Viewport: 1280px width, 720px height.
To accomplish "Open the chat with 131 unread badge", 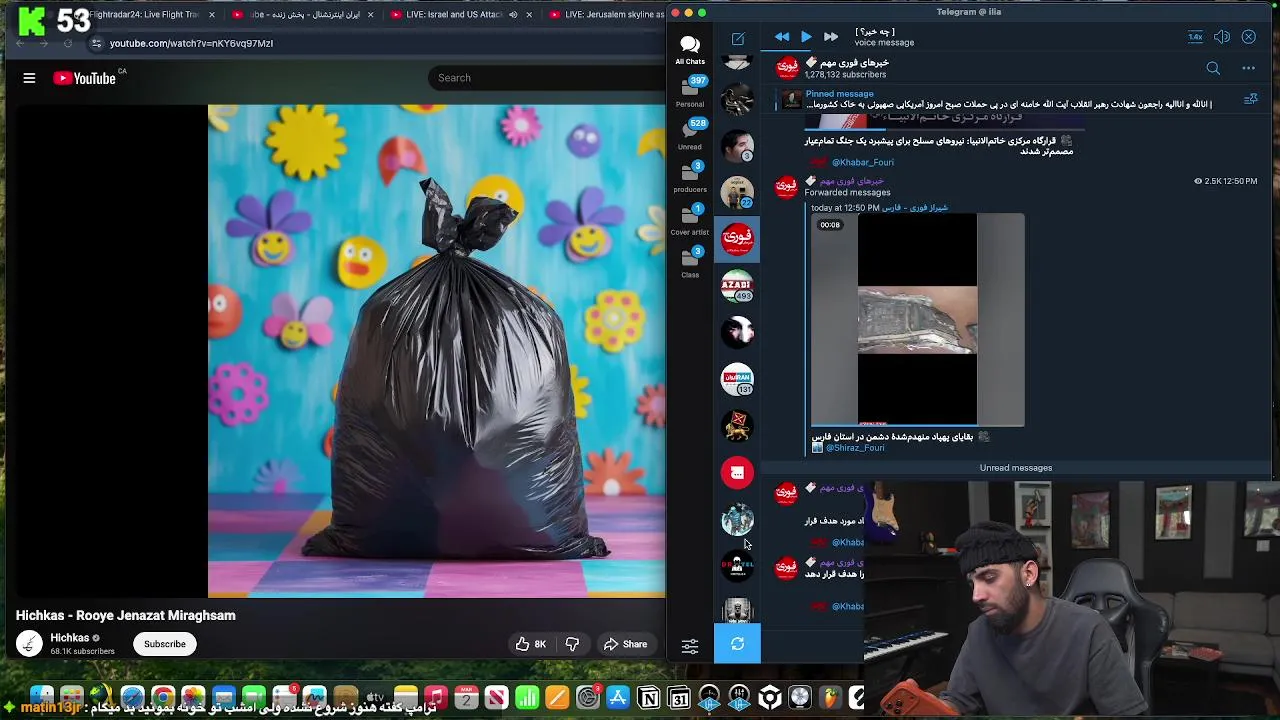I will coord(737,379).
